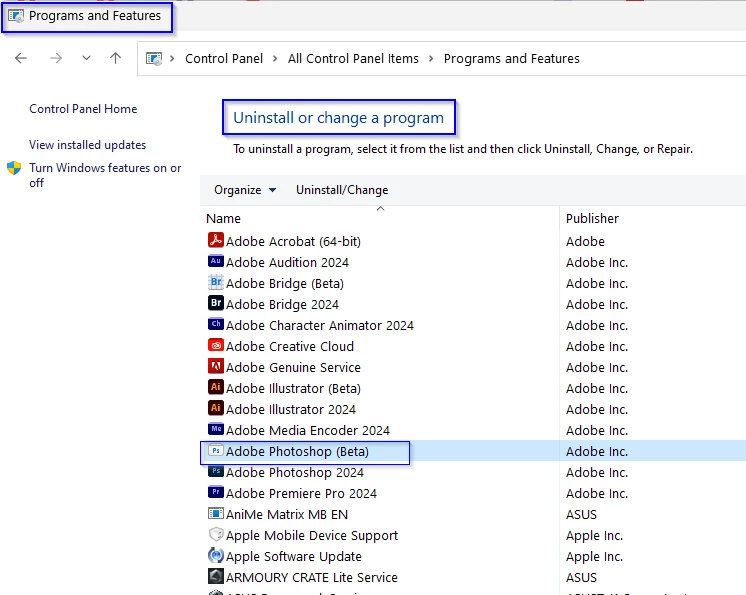Viewport: 746px width, 595px height.
Task: Go up one level with up arrow
Action: coord(115,58)
